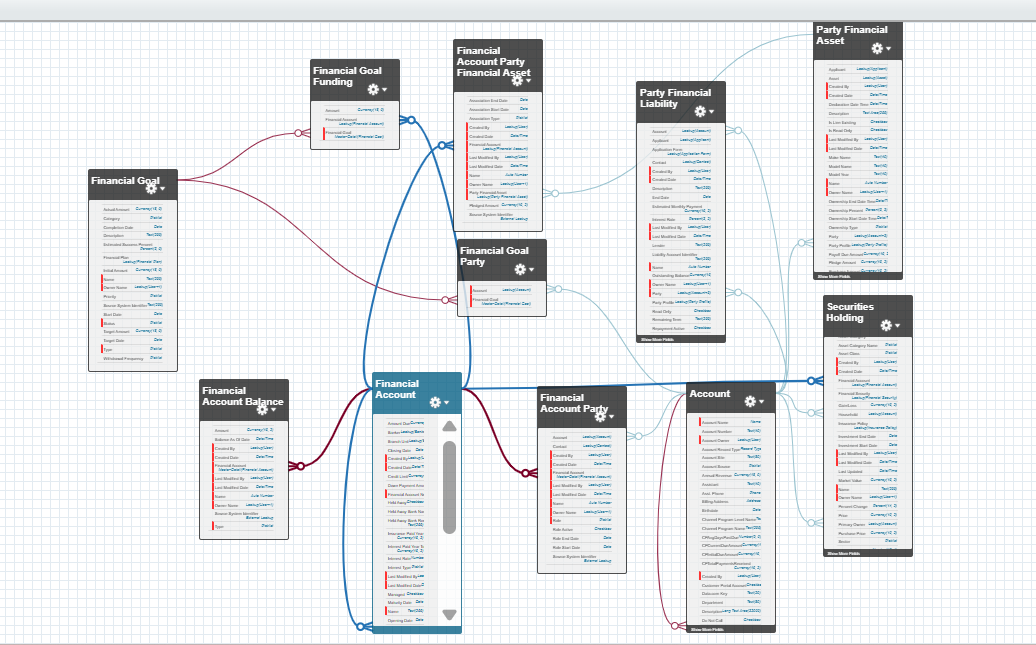Image resolution: width=1036 pixels, height=645 pixels.
Task: Click Do Not Call field in Account
Action: (731, 621)
